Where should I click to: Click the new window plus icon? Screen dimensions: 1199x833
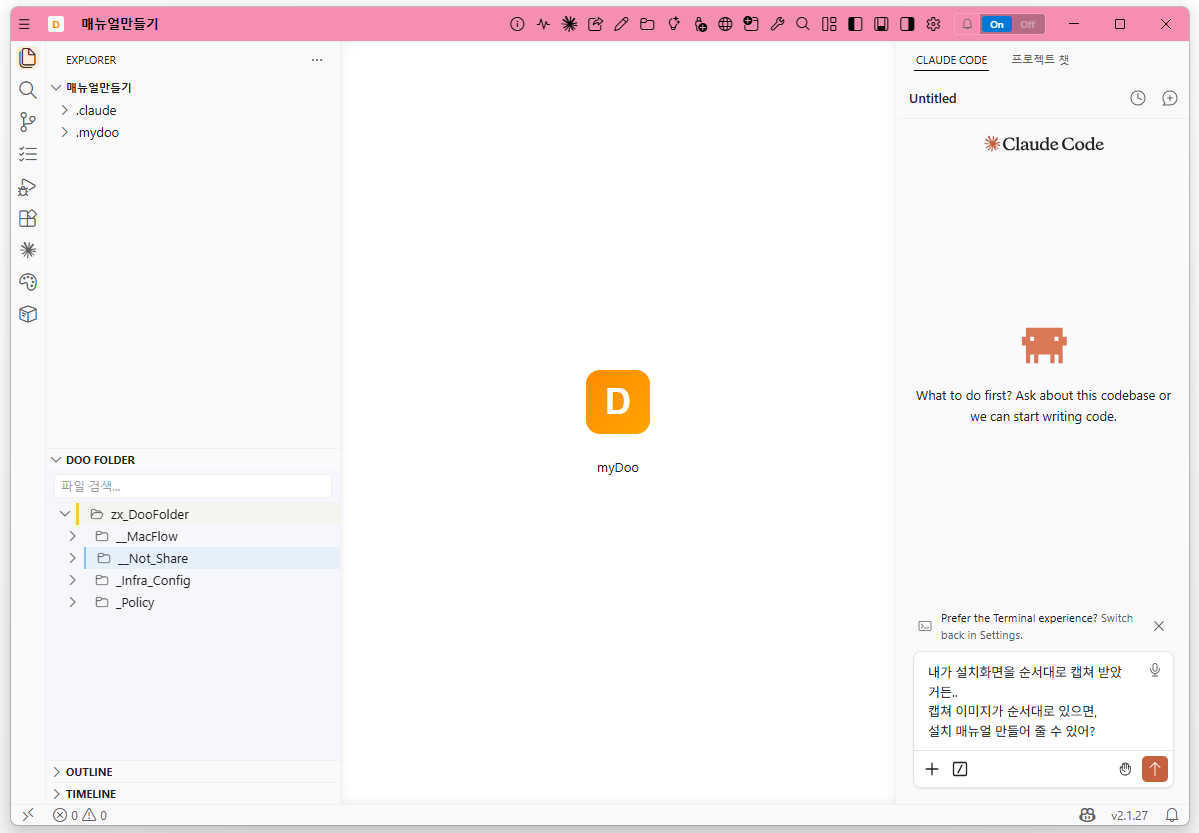coord(752,24)
